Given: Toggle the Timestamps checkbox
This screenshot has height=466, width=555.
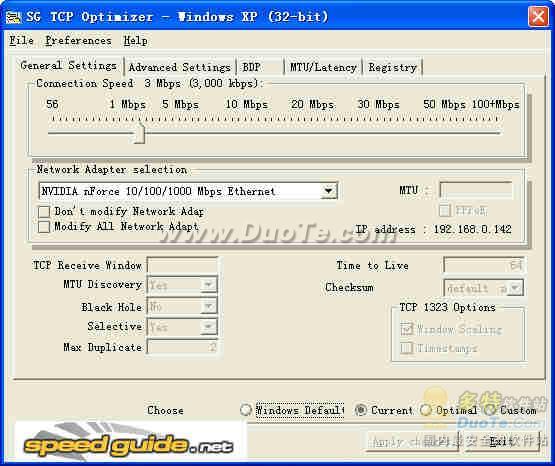Looking at the screenshot, I should tap(407, 348).
